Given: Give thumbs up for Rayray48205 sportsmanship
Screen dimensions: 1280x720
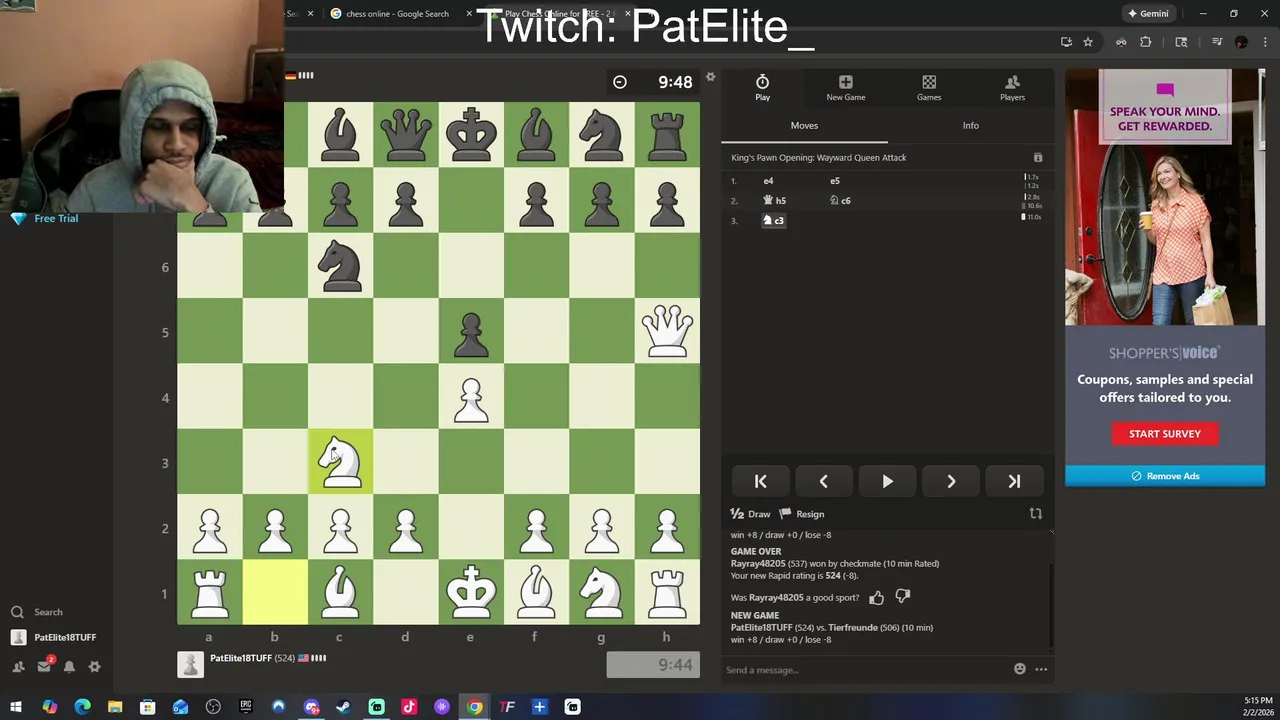Looking at the screenshot, I should click(x=877, y=598).
